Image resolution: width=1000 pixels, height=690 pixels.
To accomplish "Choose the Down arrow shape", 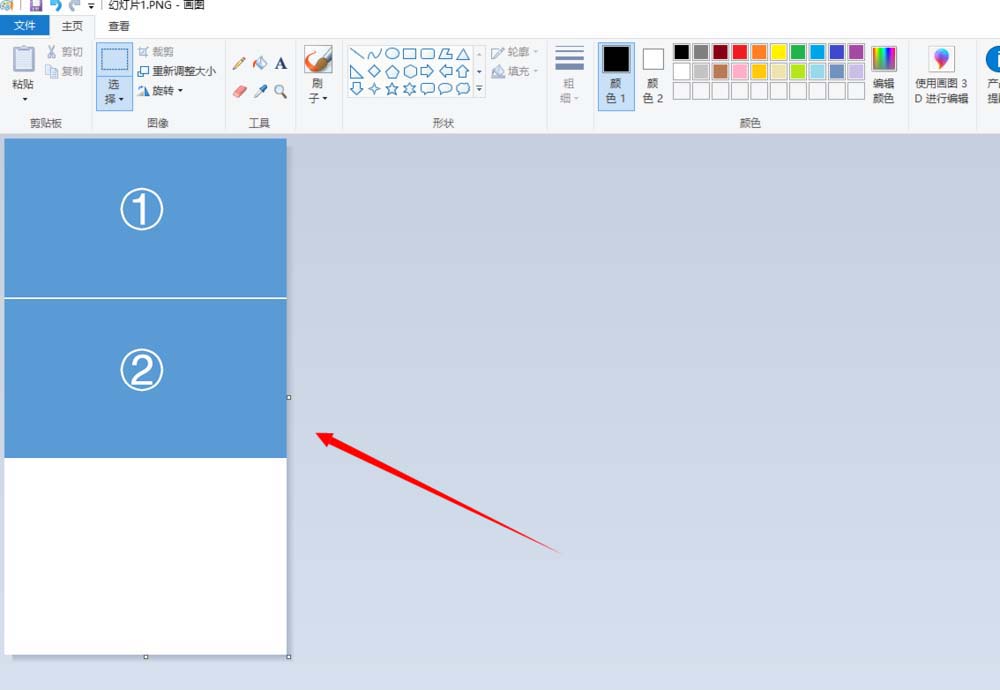I will [x=357, y=88].
